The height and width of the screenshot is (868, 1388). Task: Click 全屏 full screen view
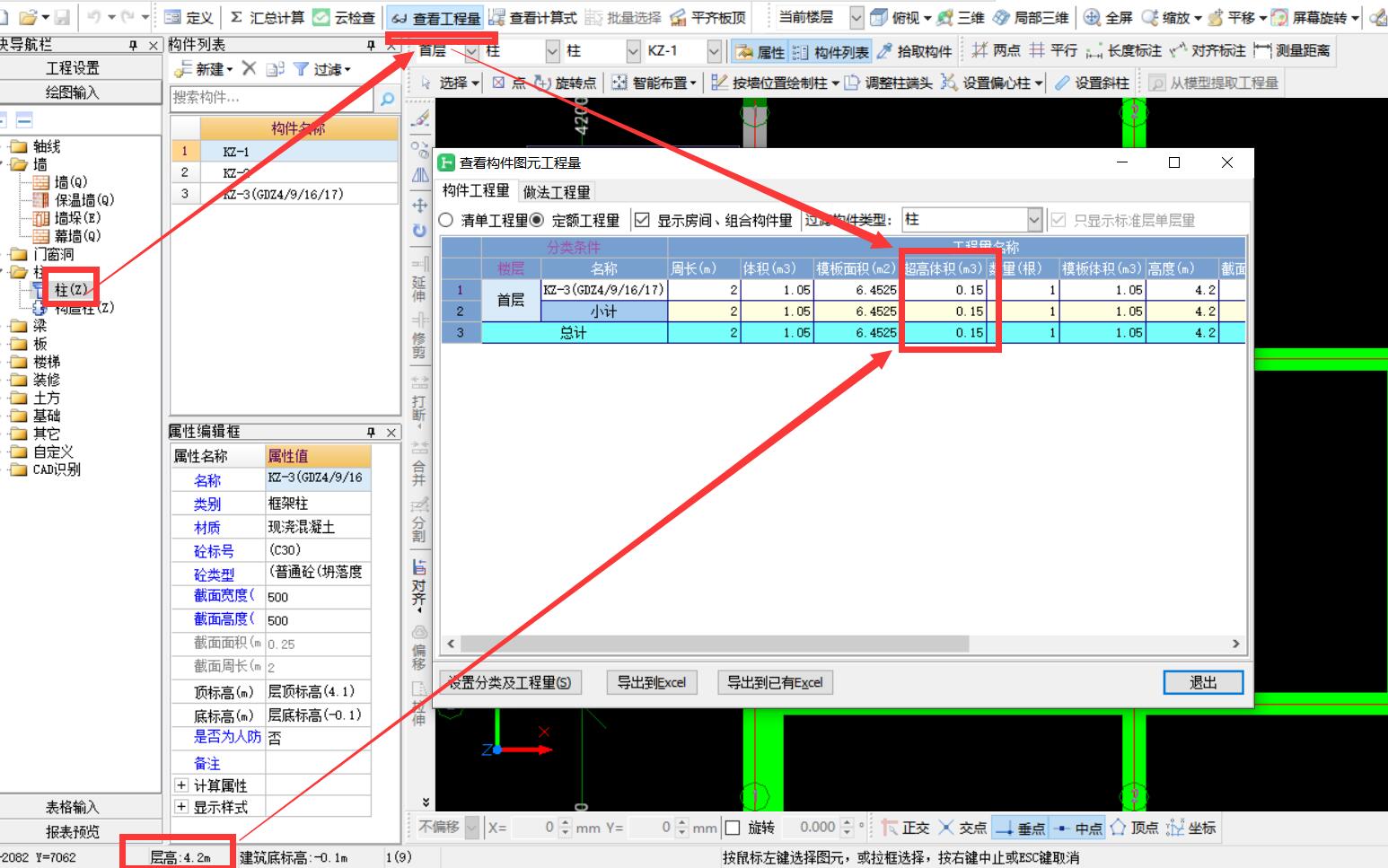click(1108, 17)
